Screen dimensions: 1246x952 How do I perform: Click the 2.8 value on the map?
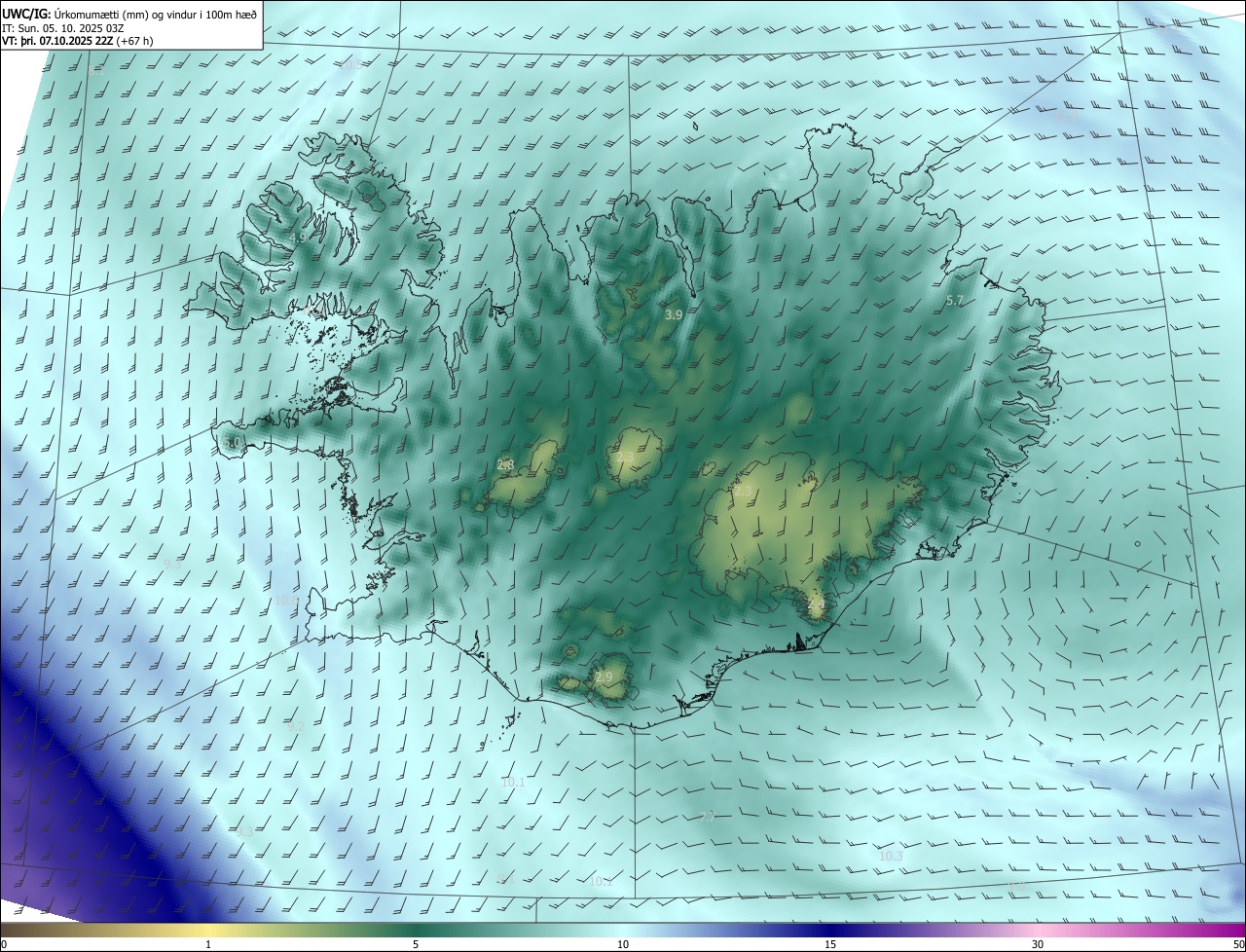pyautogui.click(x=505, y=465)
